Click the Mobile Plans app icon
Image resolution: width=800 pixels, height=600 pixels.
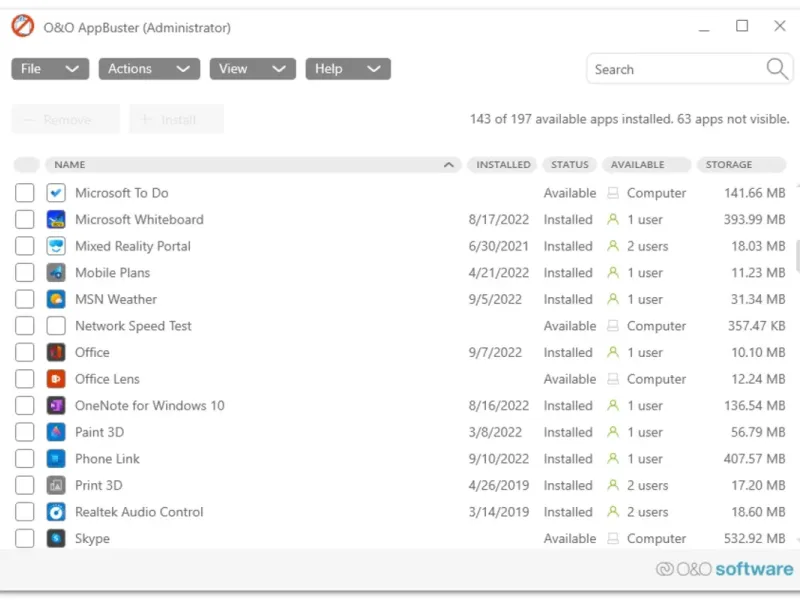tap(56, 272)
